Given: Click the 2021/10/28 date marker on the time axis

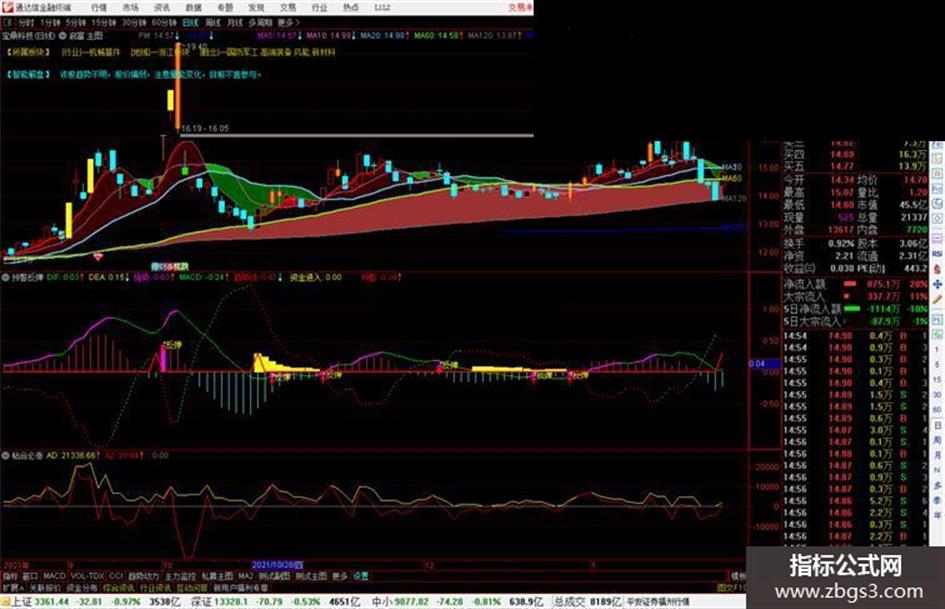Looking at the screenshot, I should (x=277, y=565).
